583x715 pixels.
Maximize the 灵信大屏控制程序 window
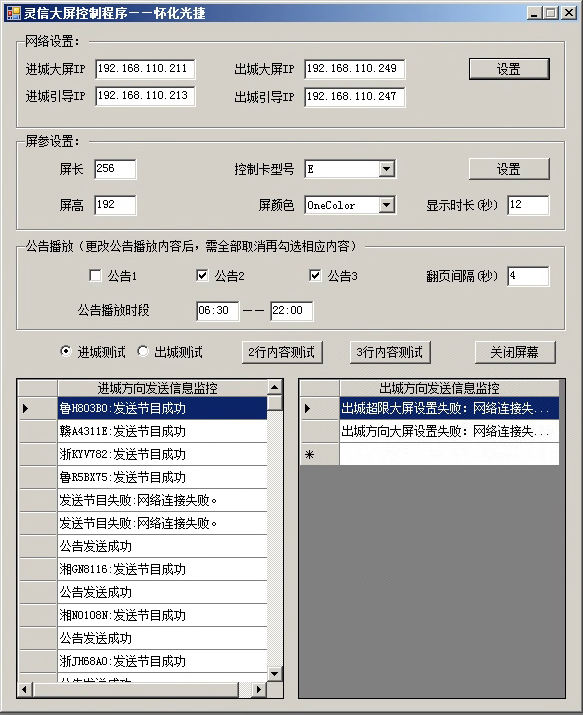point(551,13)
